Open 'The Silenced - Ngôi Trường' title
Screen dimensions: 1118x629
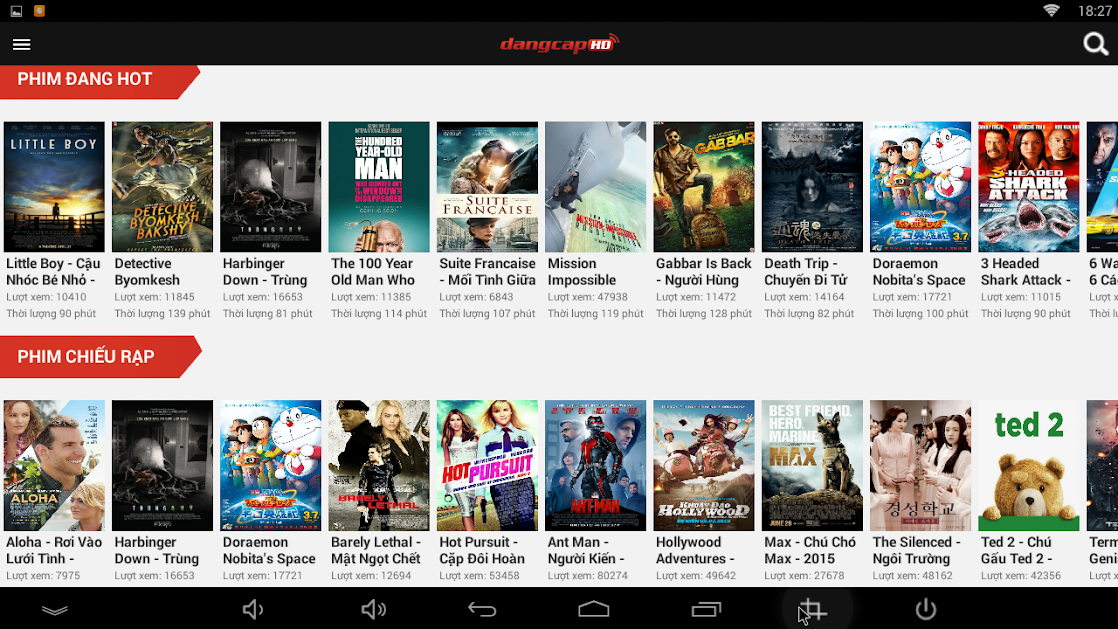(917, 551)
